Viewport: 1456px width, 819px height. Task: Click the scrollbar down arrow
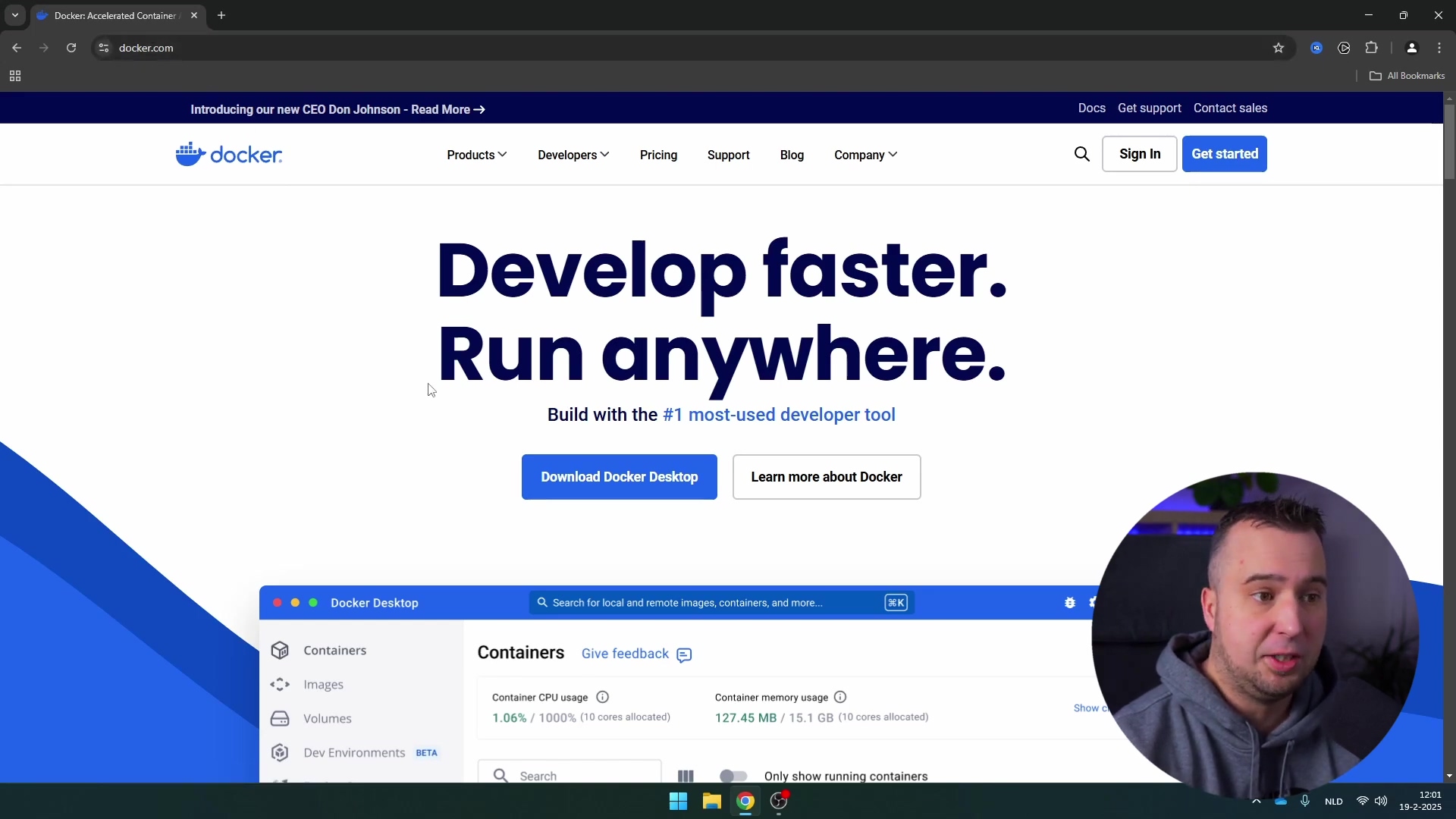pos(1449,776)
